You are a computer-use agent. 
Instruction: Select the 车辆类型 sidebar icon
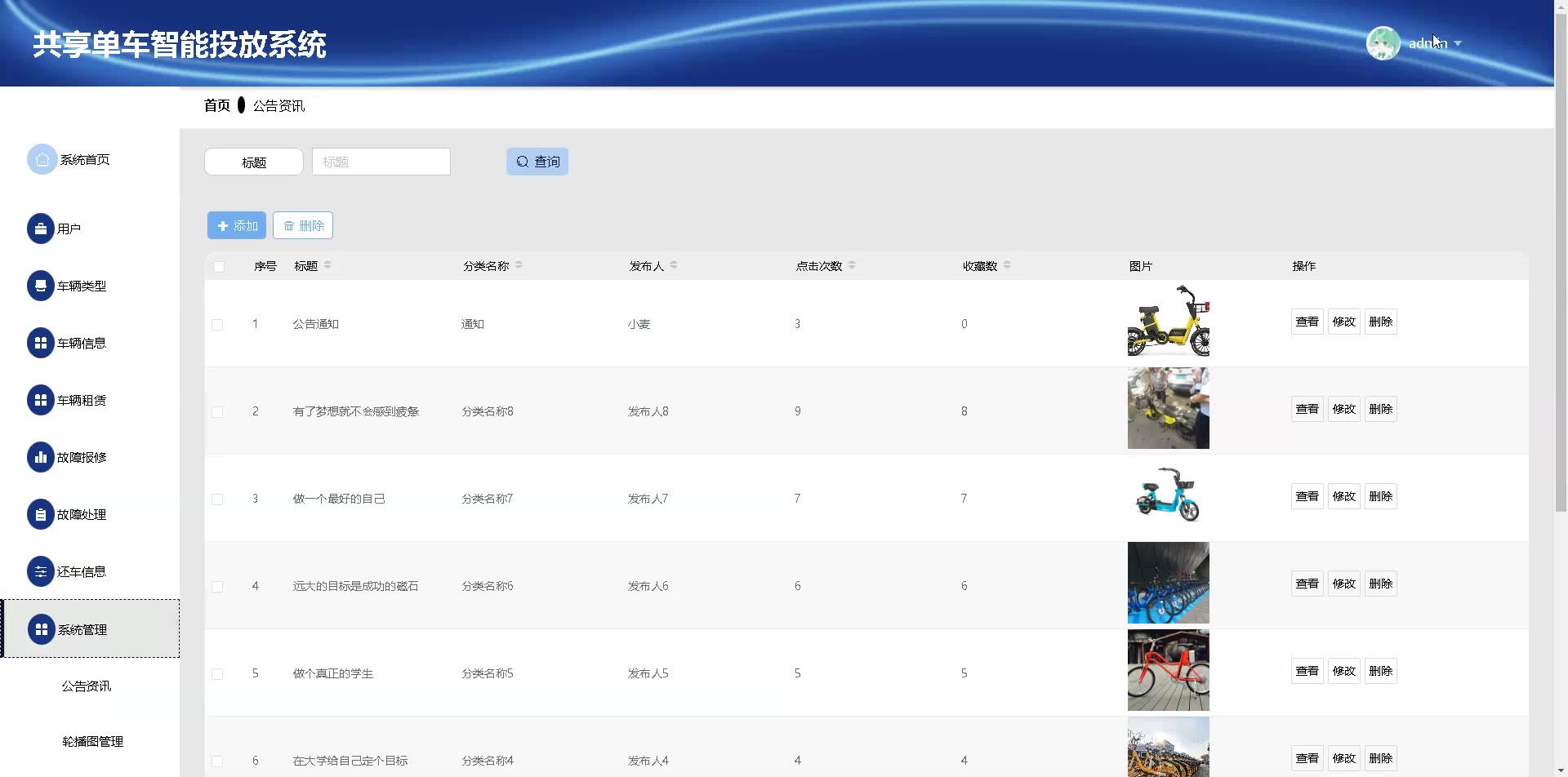pyautogui.click(x=40, y=286)
